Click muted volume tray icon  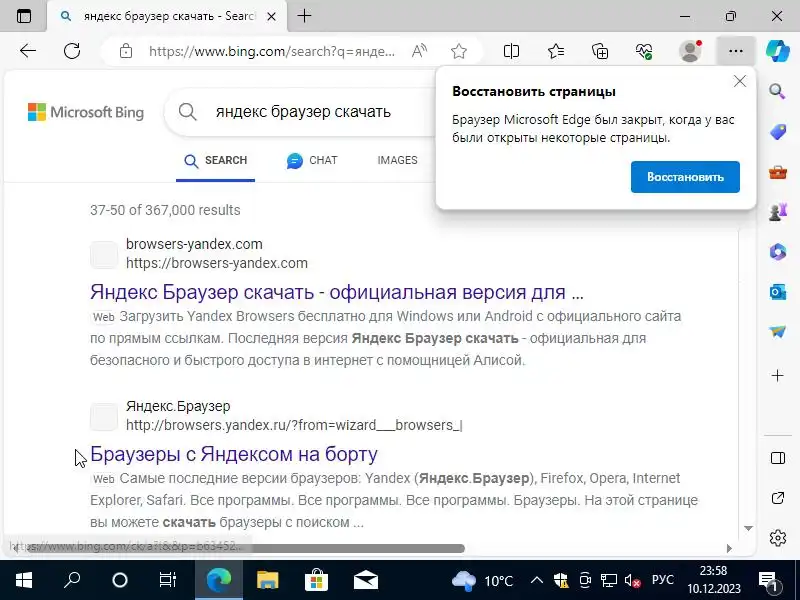point(632,580)
